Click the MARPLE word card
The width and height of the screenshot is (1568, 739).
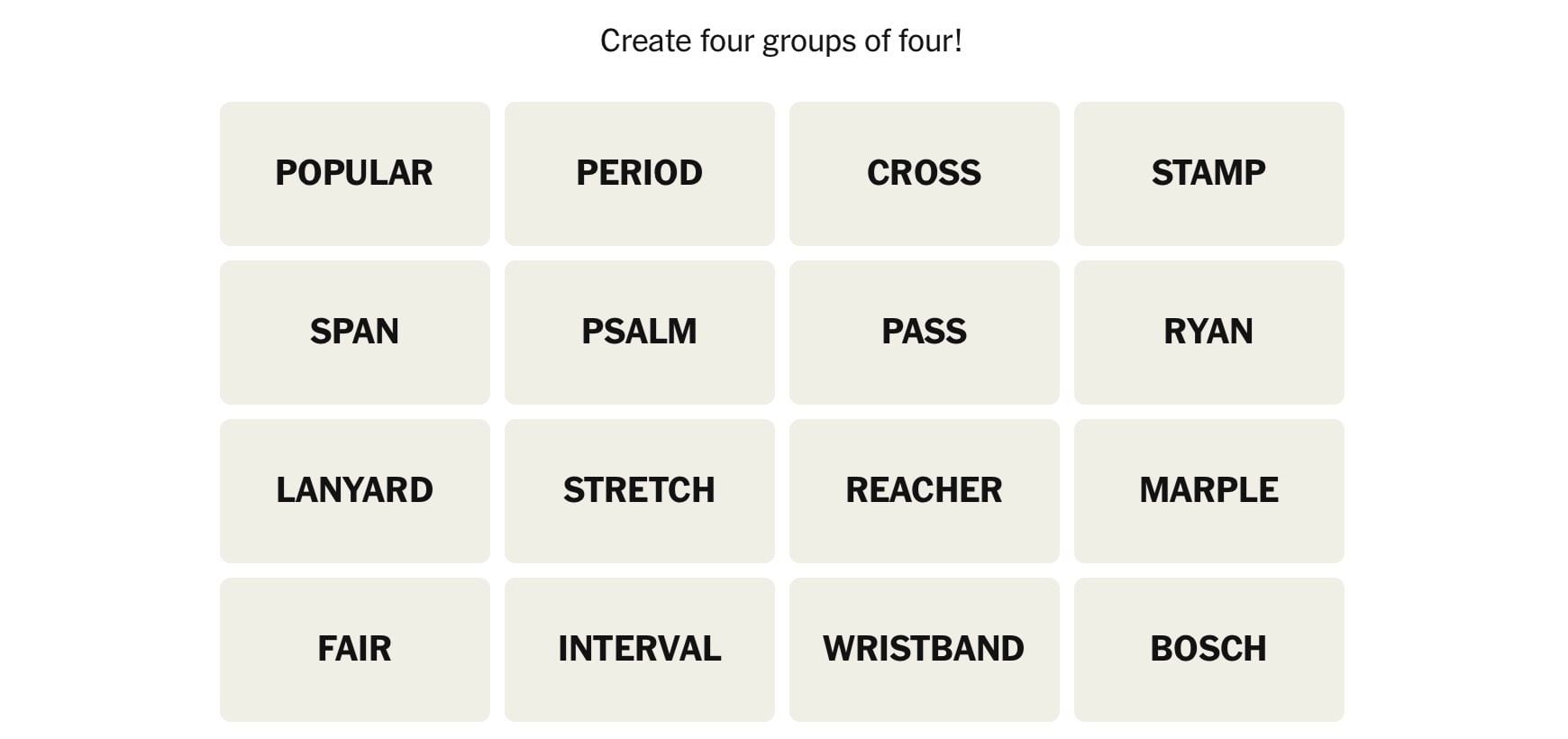(1208, 490)
